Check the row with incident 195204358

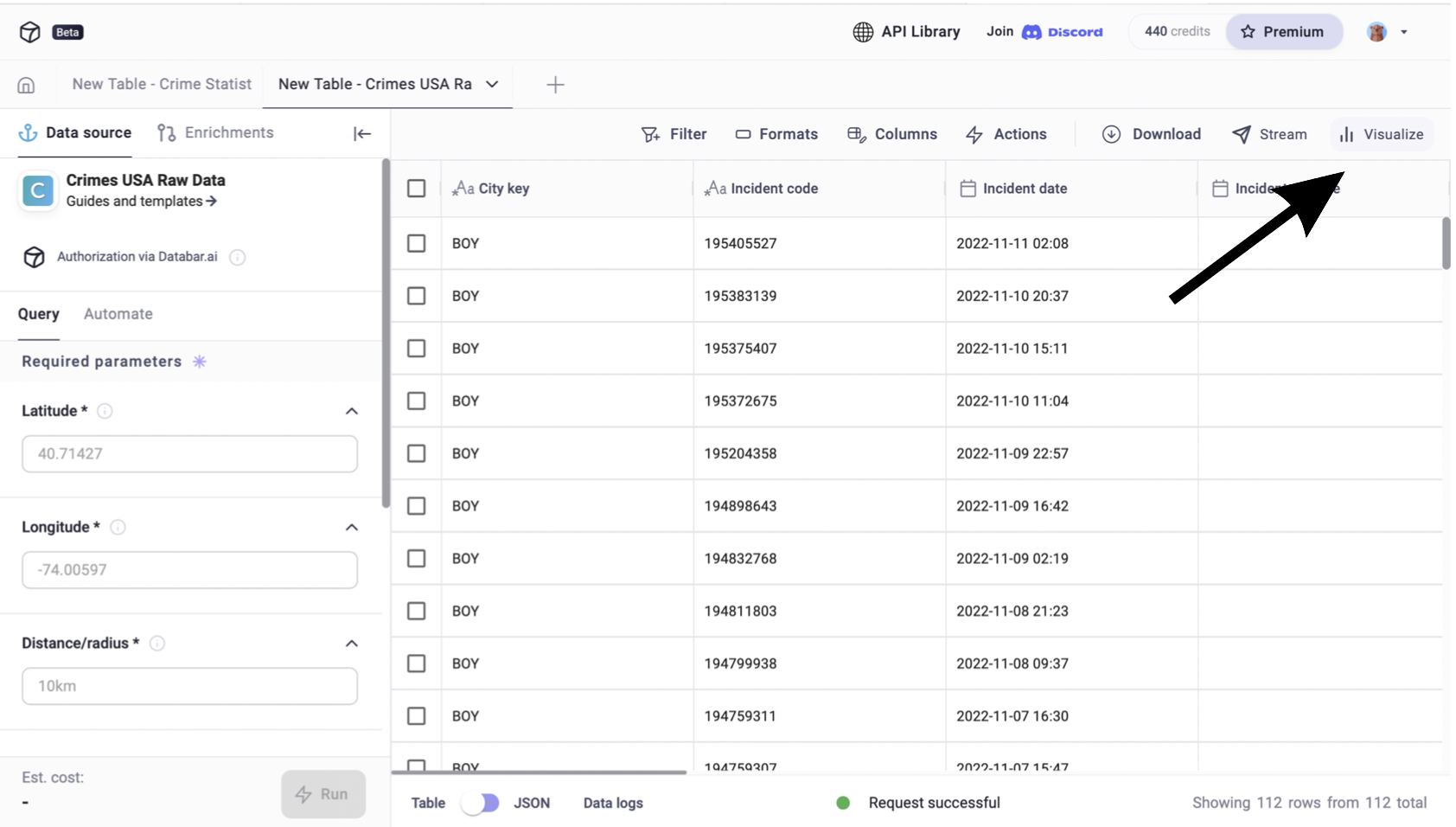tap(417, 453)
